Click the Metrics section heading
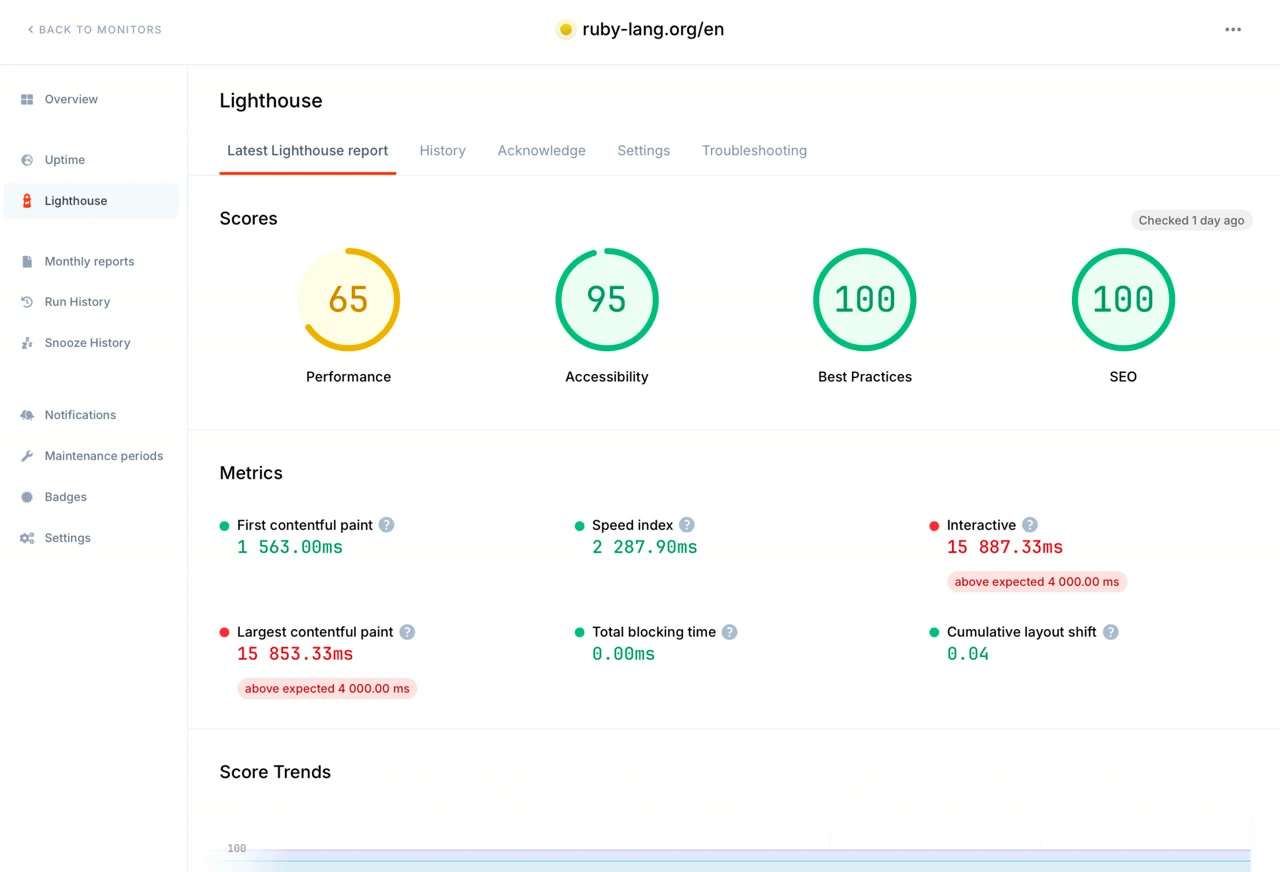 point(251,473)
